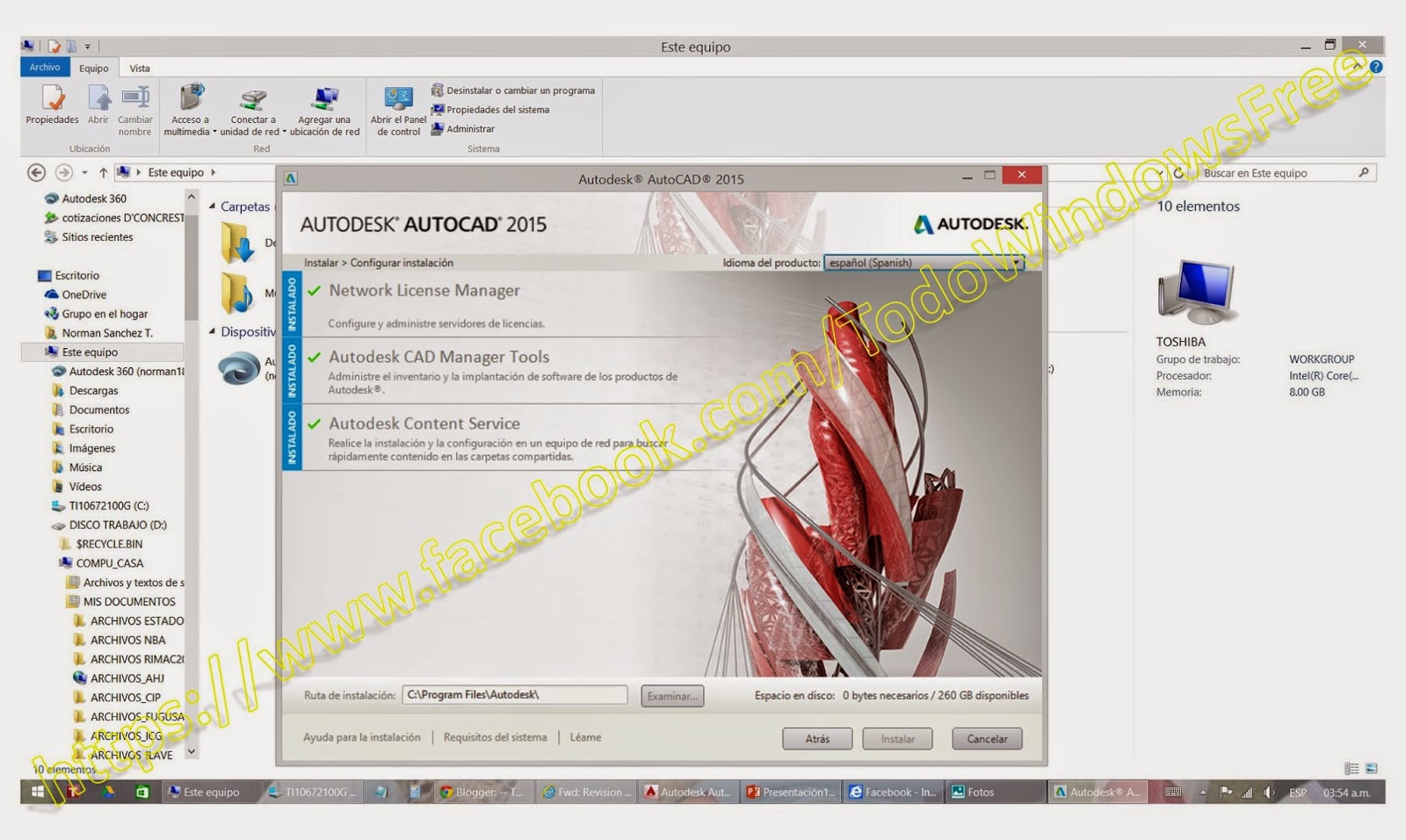Open Abrir el Panel de control

pyautogui.click(x=398, y=111)
